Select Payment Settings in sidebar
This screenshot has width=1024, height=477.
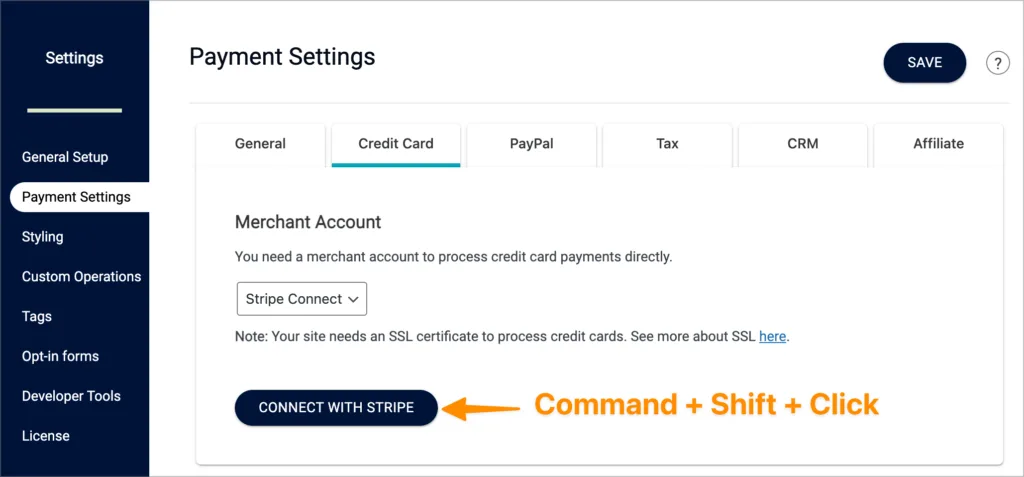(76, 197)
